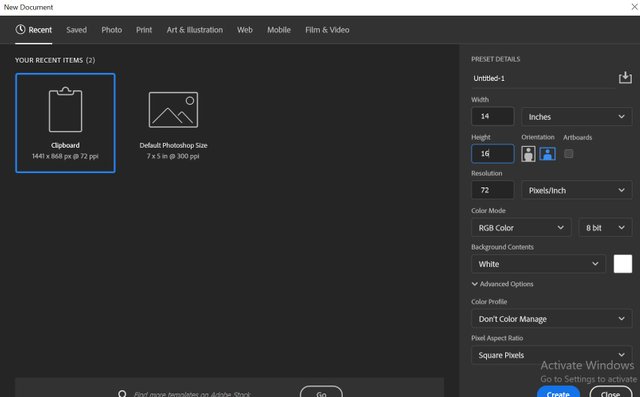The width and height of the screenshot is (640, 397).
Task: Choose the Default Photoshop Size preset
Action: [x=173, y=123]
